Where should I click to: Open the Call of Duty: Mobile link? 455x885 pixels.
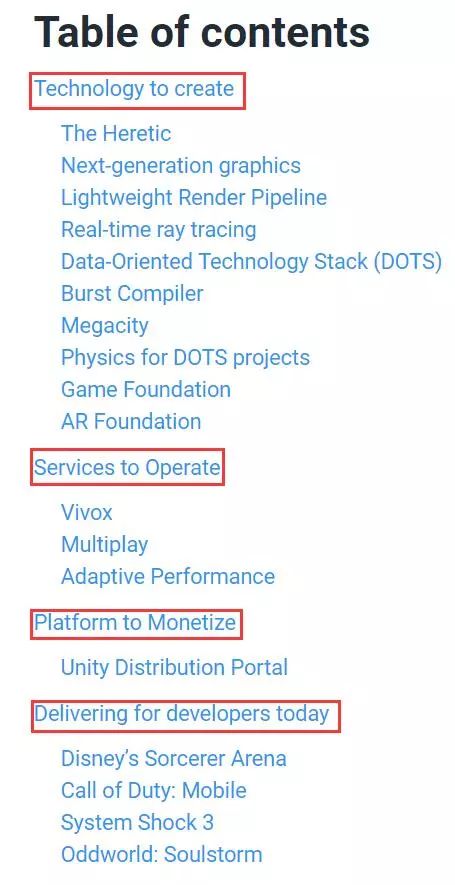(x=154, y=791)
